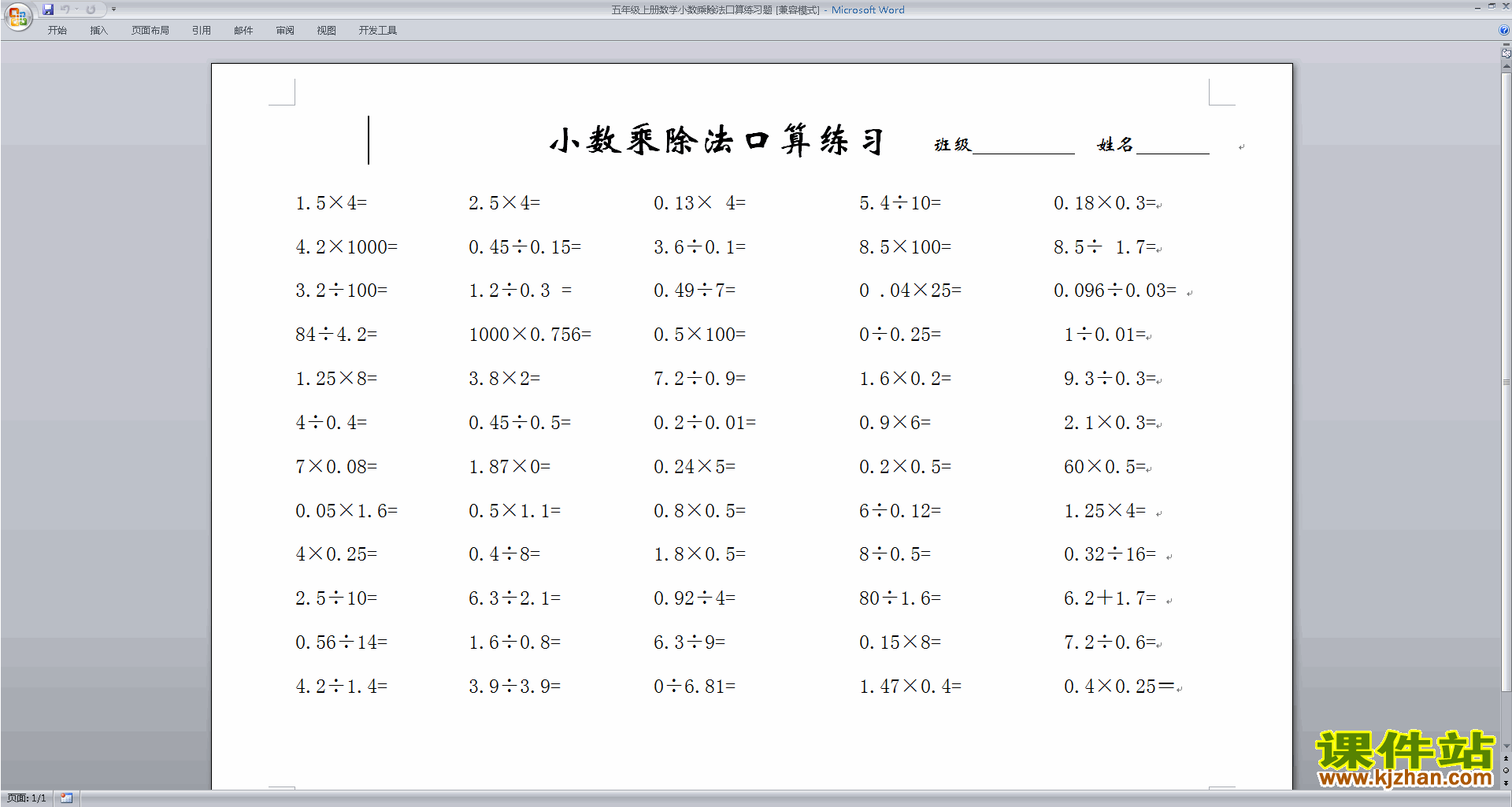Restore the Word window size

click(1491, 6)
